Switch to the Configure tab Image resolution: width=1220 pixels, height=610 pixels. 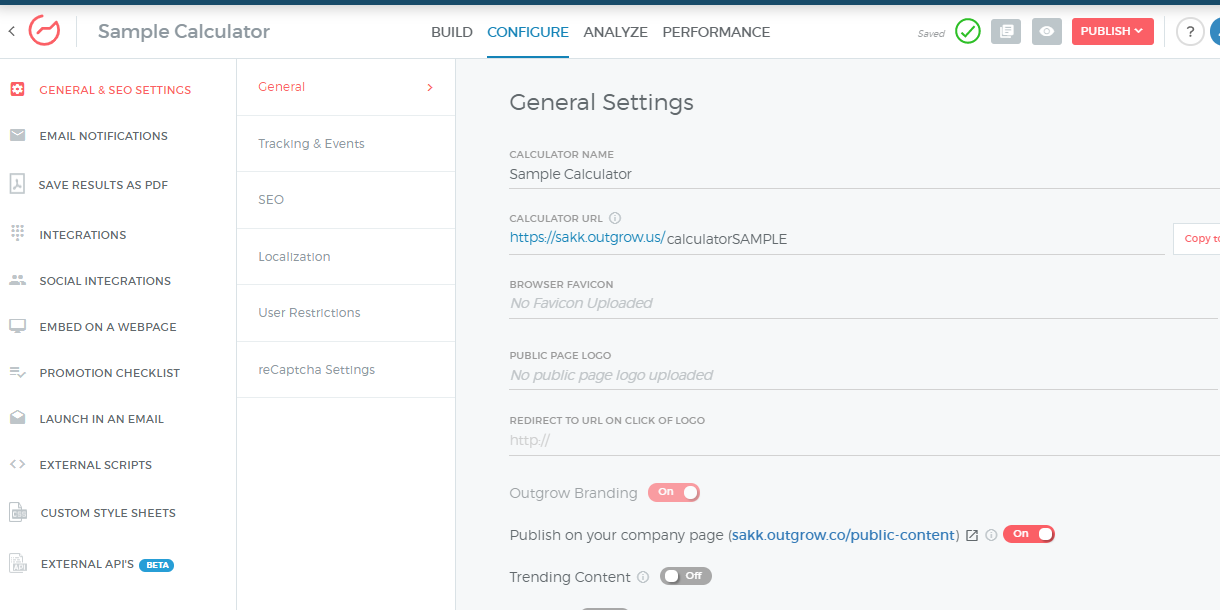528,32
